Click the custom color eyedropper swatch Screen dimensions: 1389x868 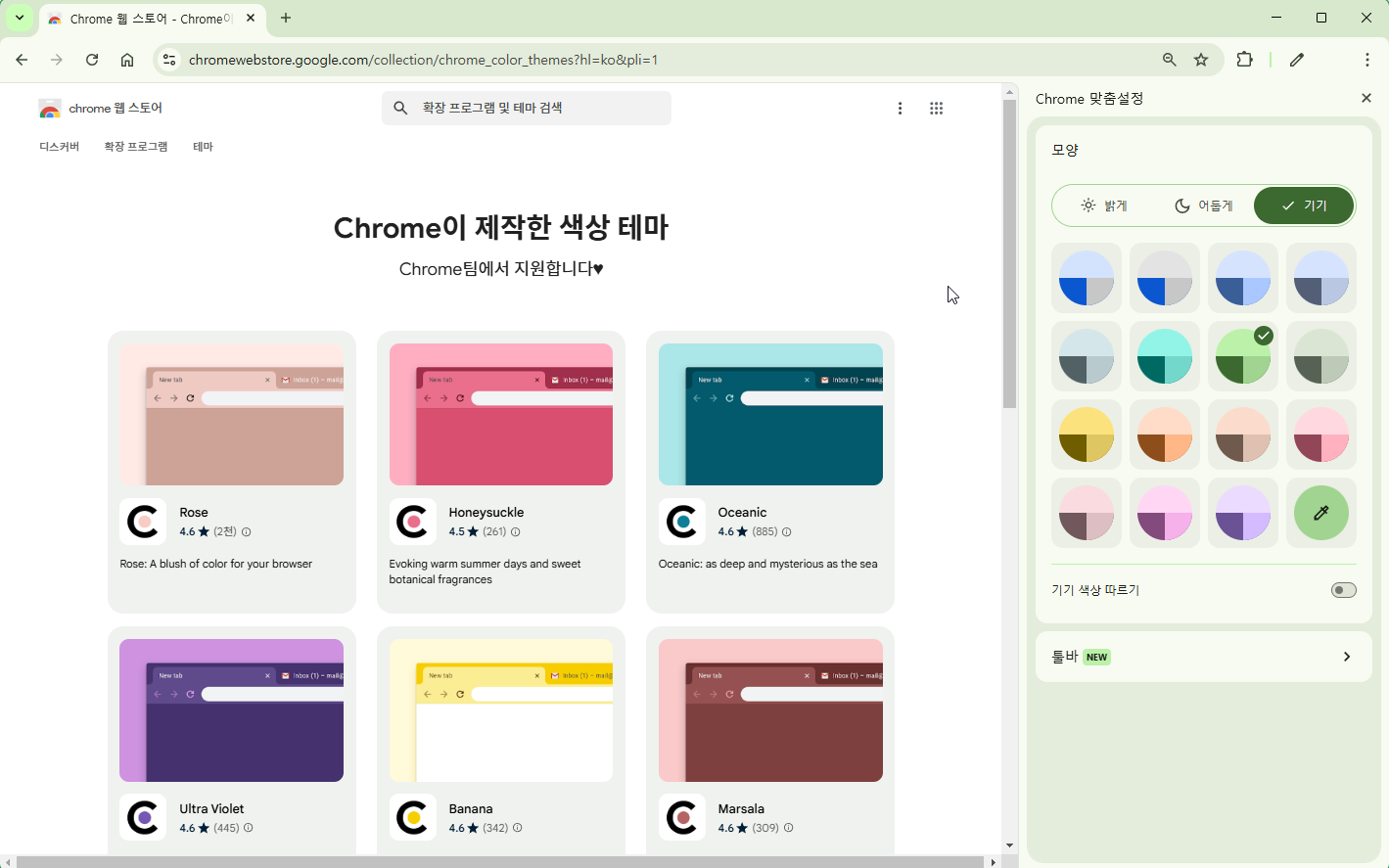pyautogui.click(x=1320, y=513)
